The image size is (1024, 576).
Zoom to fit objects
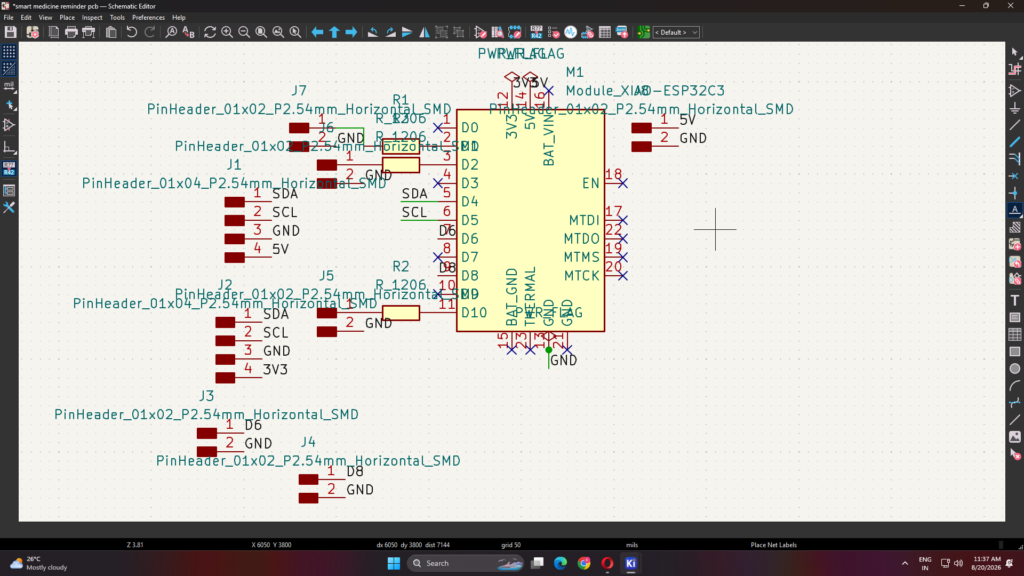(x=278, y=32)
